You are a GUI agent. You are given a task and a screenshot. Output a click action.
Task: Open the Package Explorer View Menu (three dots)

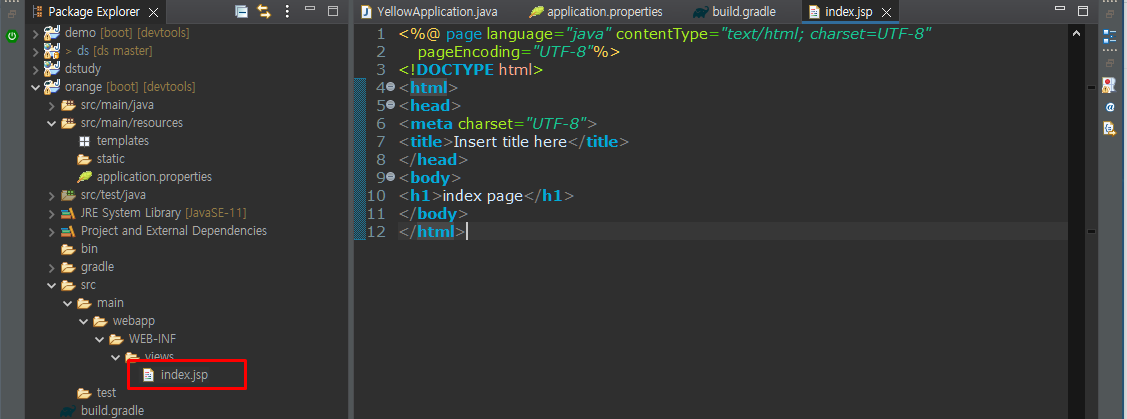288,11
